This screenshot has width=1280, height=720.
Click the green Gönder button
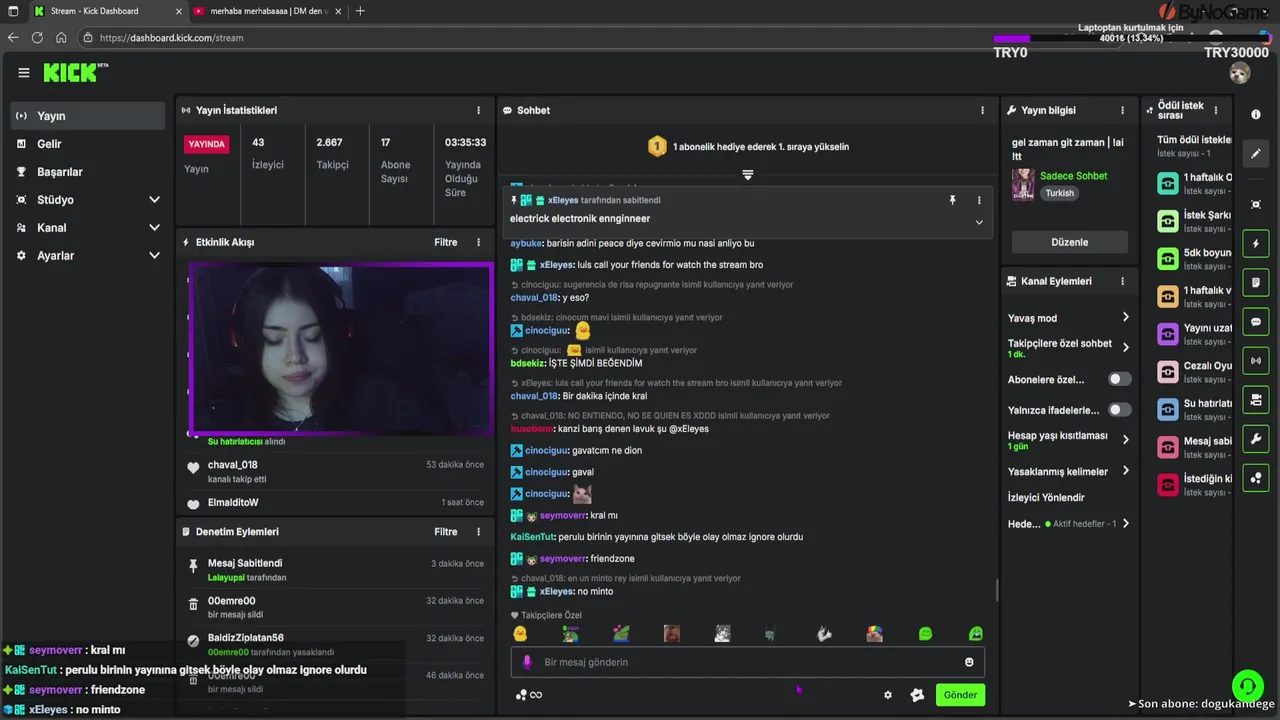[x=960, y=695]
